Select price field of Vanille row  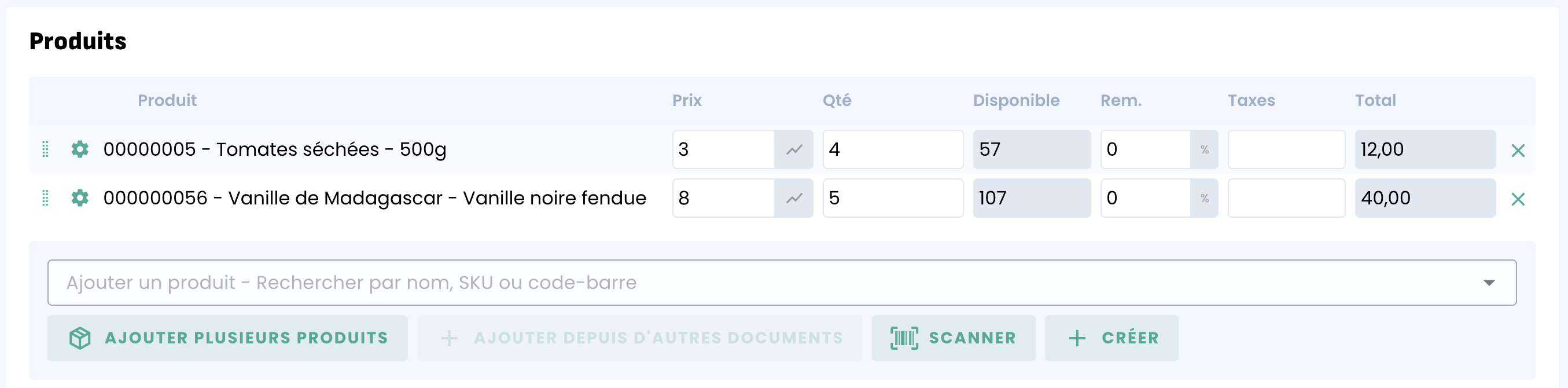pos(724,198)
